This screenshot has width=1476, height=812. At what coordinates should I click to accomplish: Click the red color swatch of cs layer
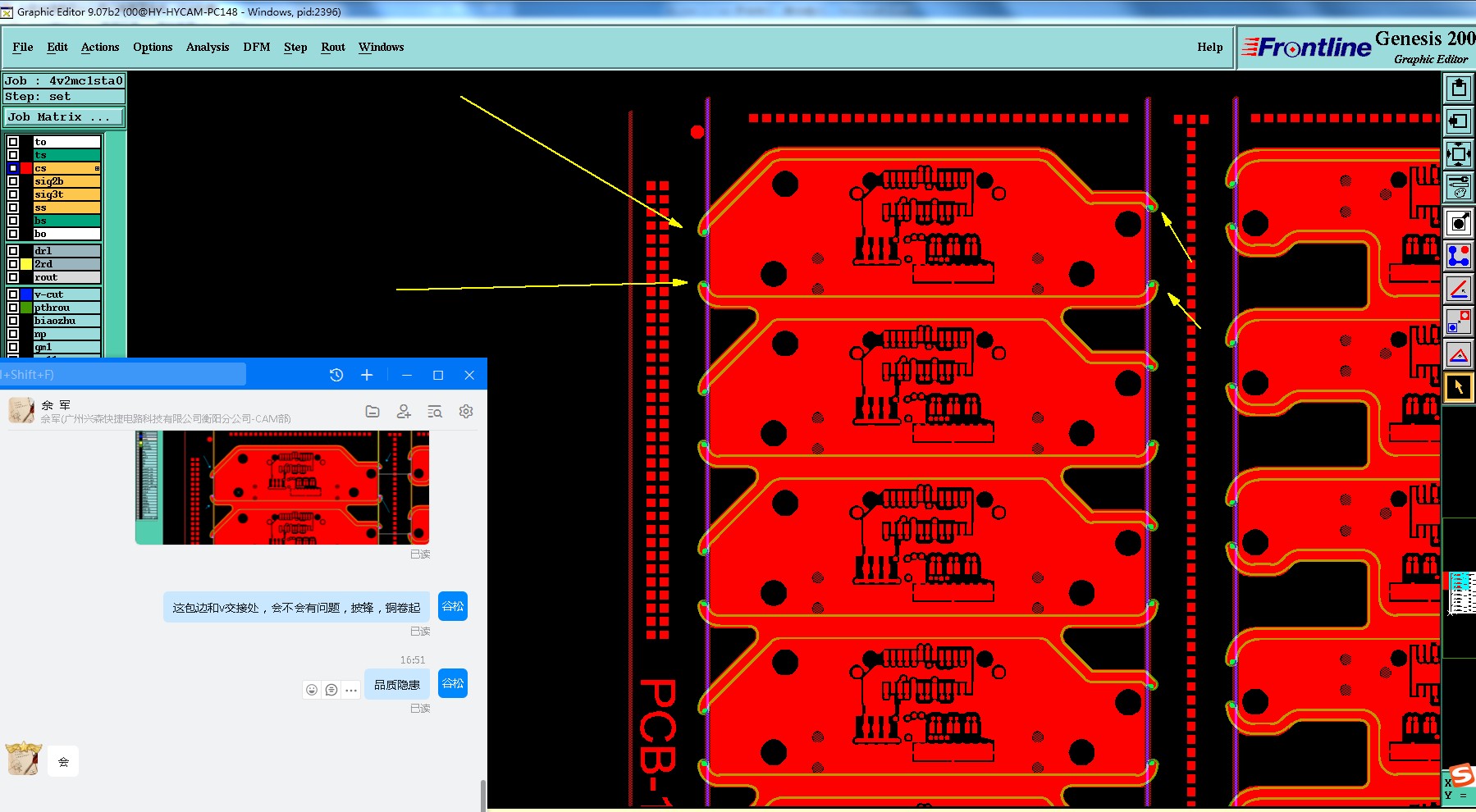coord(26,168)
